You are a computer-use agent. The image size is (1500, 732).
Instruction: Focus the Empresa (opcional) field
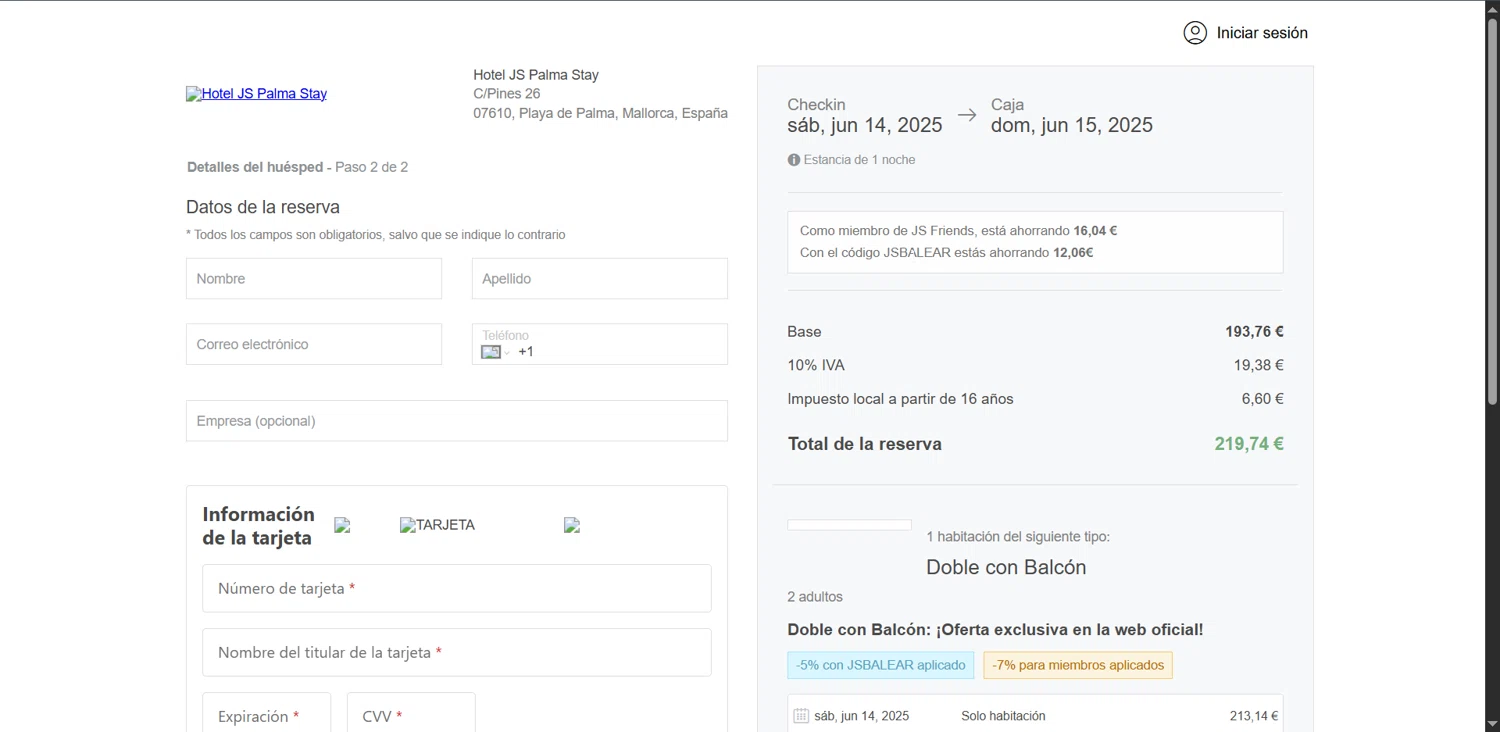click(457, 421)
